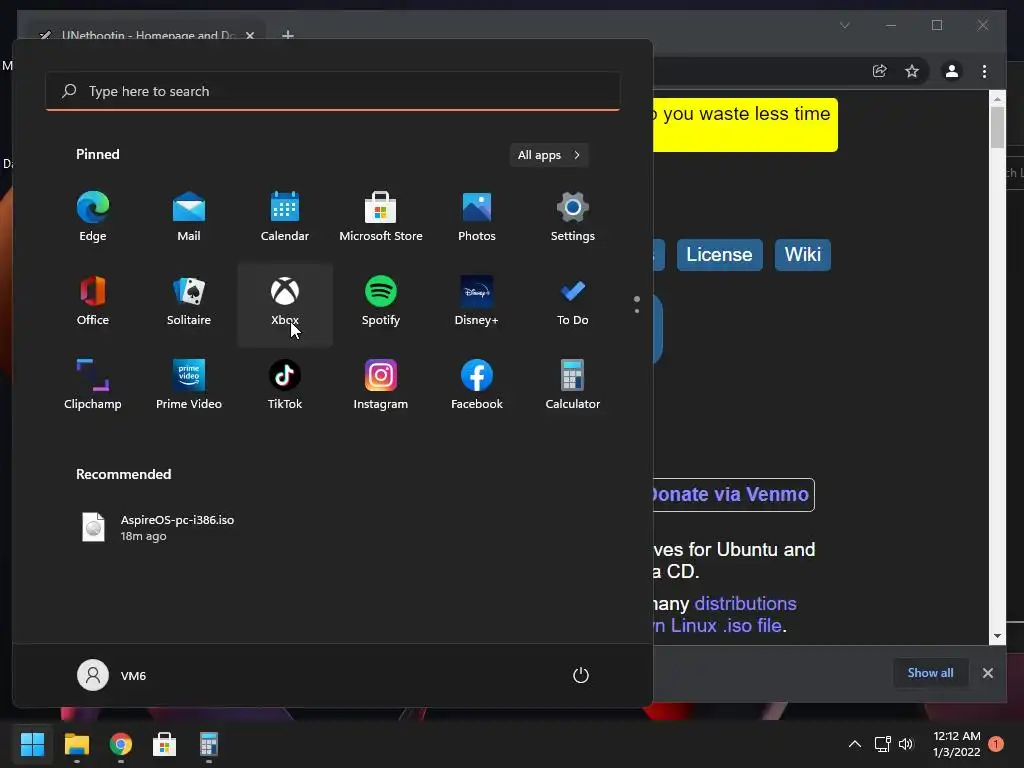Open File Explorer from the taskbar
Image resolution: width=1024 pixels, height=768 pixels.
pos(76,744)
